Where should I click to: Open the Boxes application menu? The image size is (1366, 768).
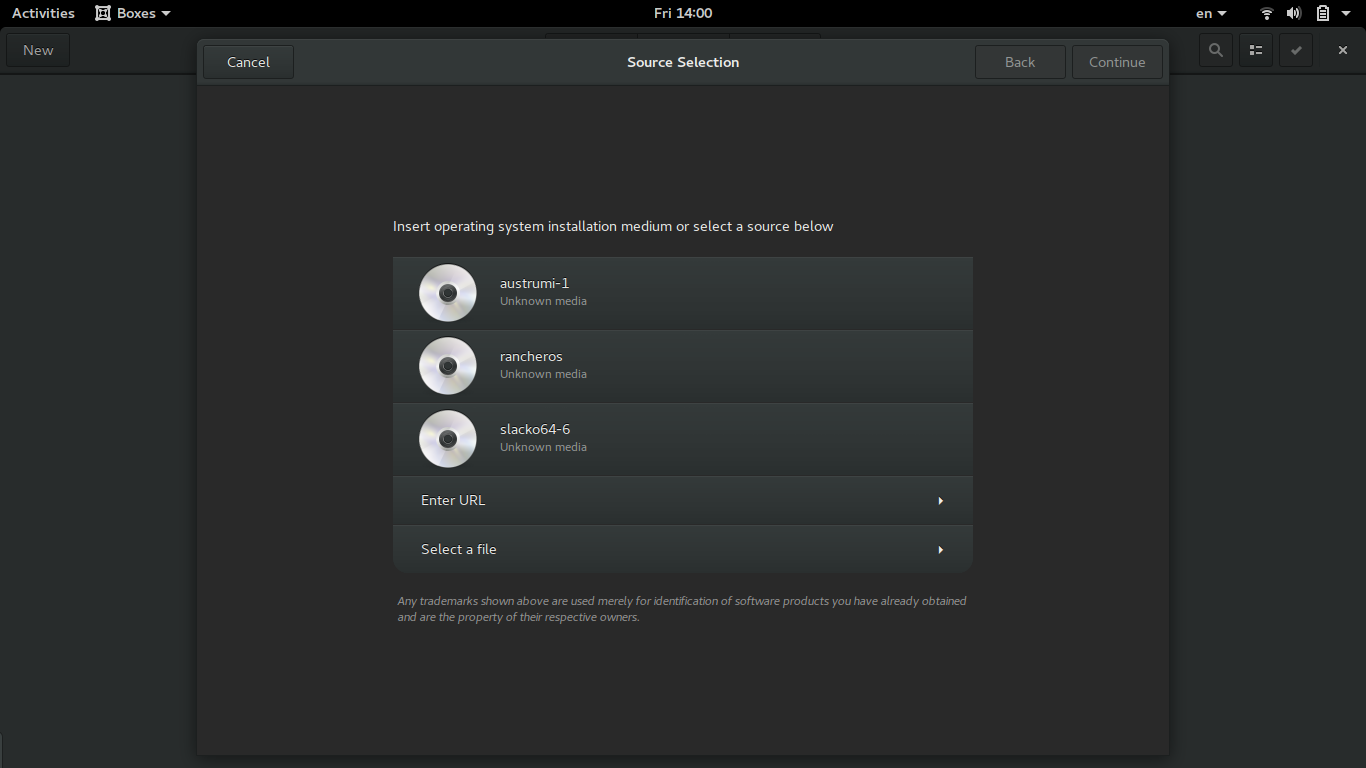(x=133, y=13)
